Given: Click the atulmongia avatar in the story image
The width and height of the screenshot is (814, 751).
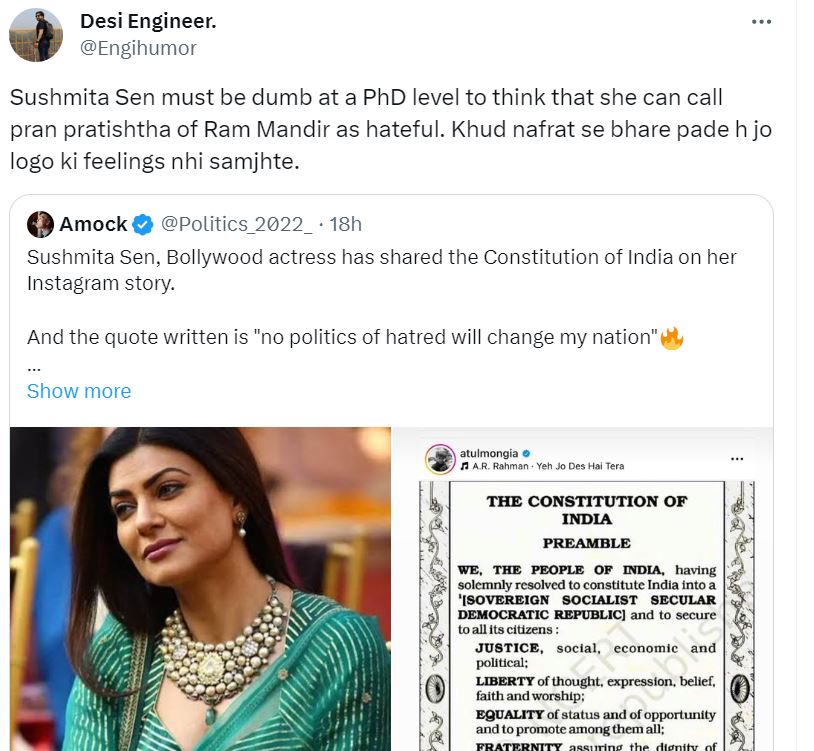Looking at the screenshot, I should (437, 459).
